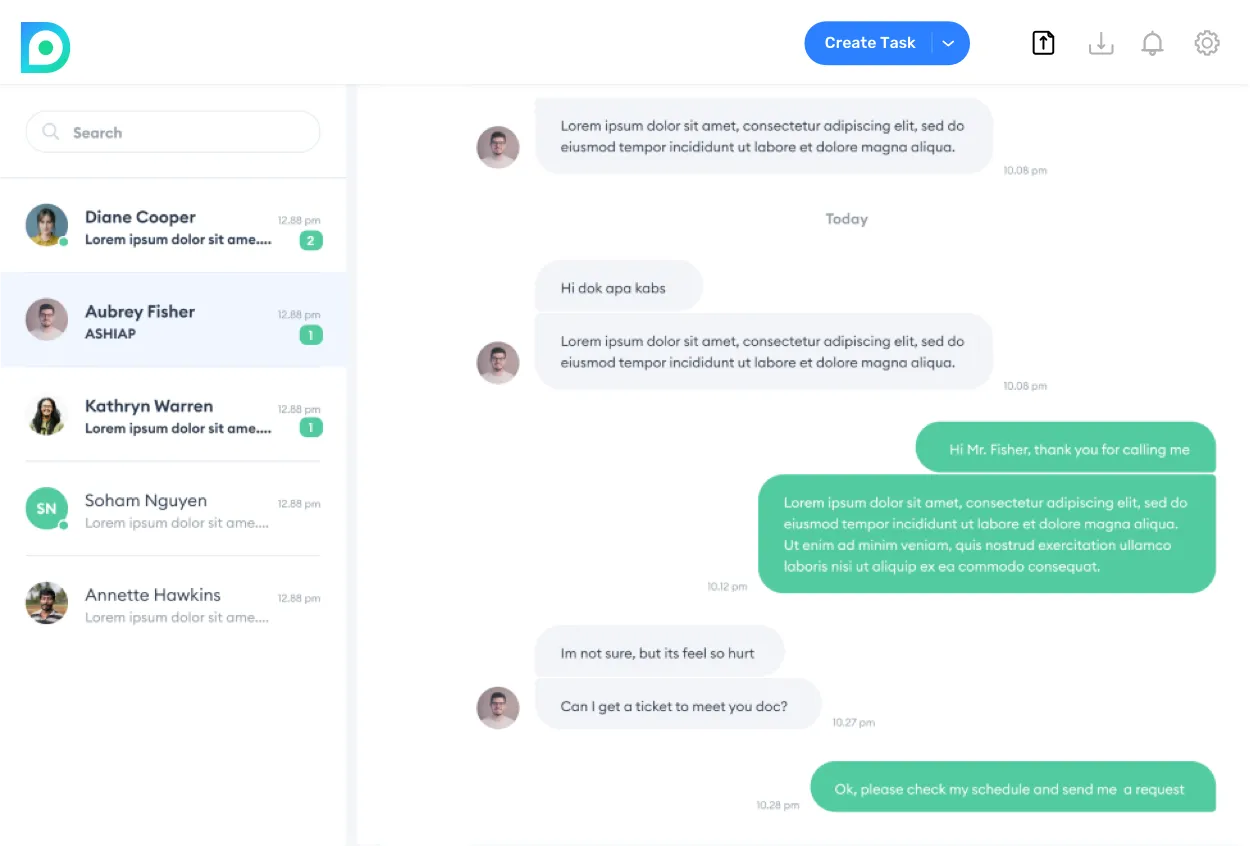Click the SN initials avatar

click(x=46, y=509)
